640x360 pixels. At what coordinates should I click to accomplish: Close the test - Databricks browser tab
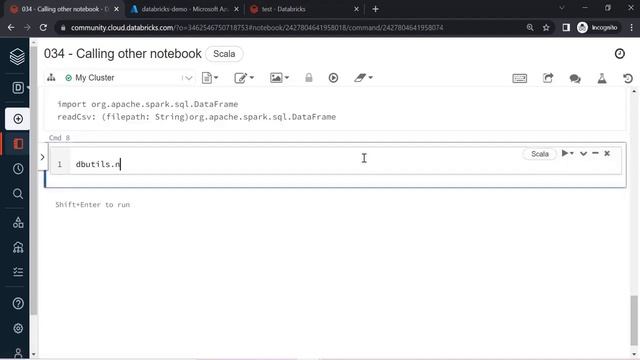pos(356,9)
